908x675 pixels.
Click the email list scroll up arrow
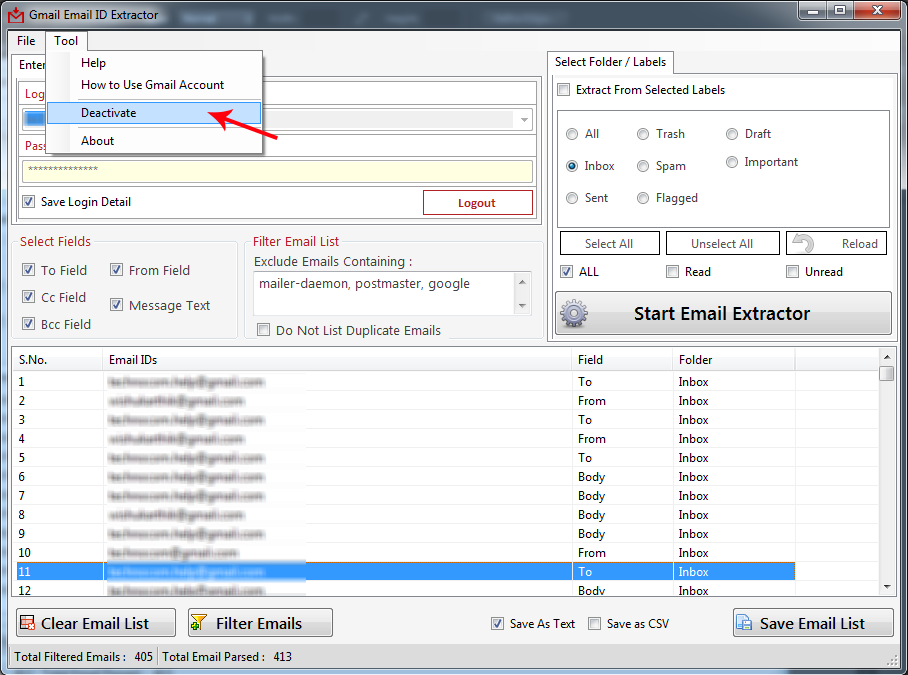pos(887,355)
